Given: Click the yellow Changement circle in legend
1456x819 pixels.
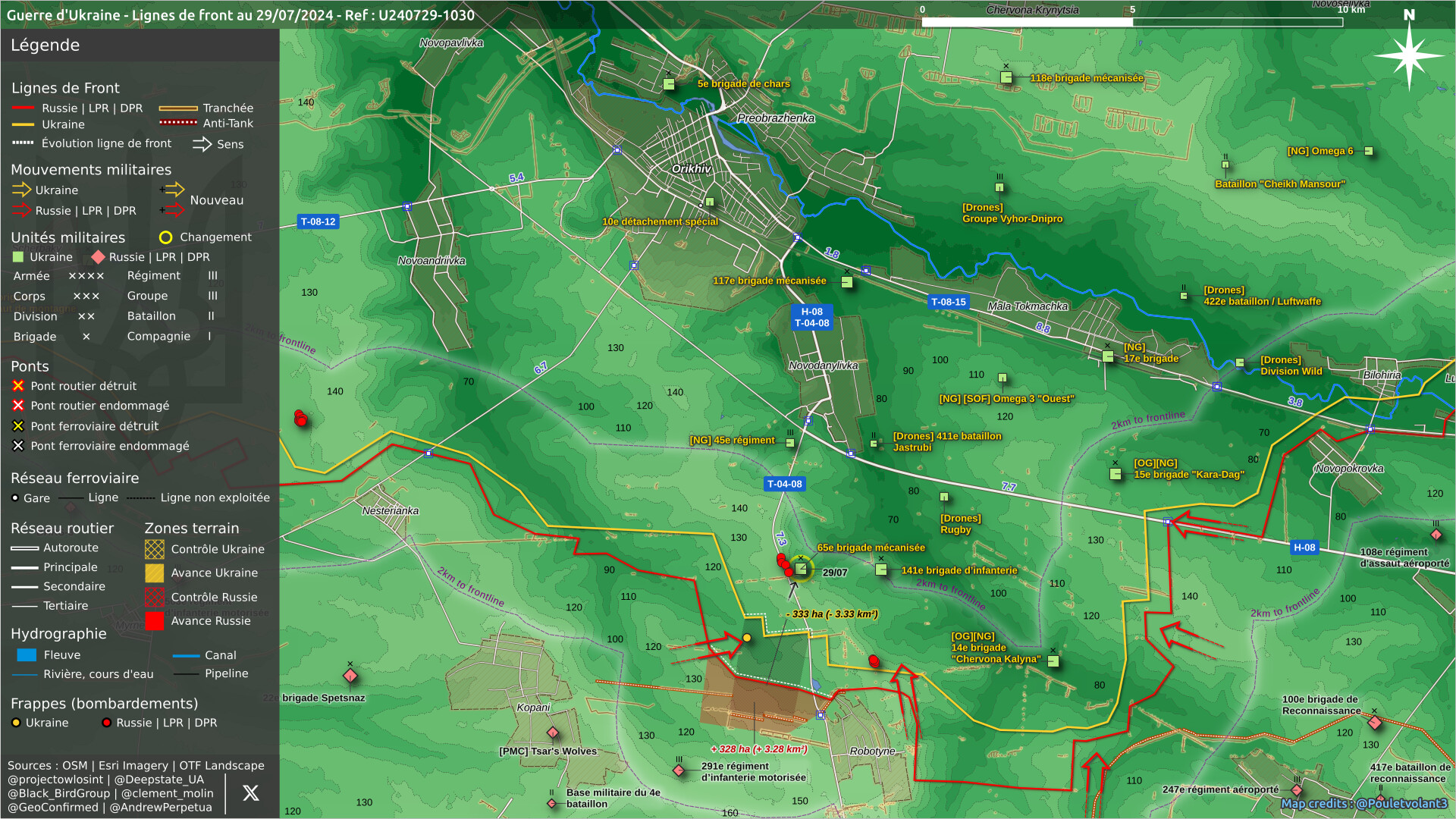Looking at the screenshot, I should pyautogui.click(x=165, y=237).
